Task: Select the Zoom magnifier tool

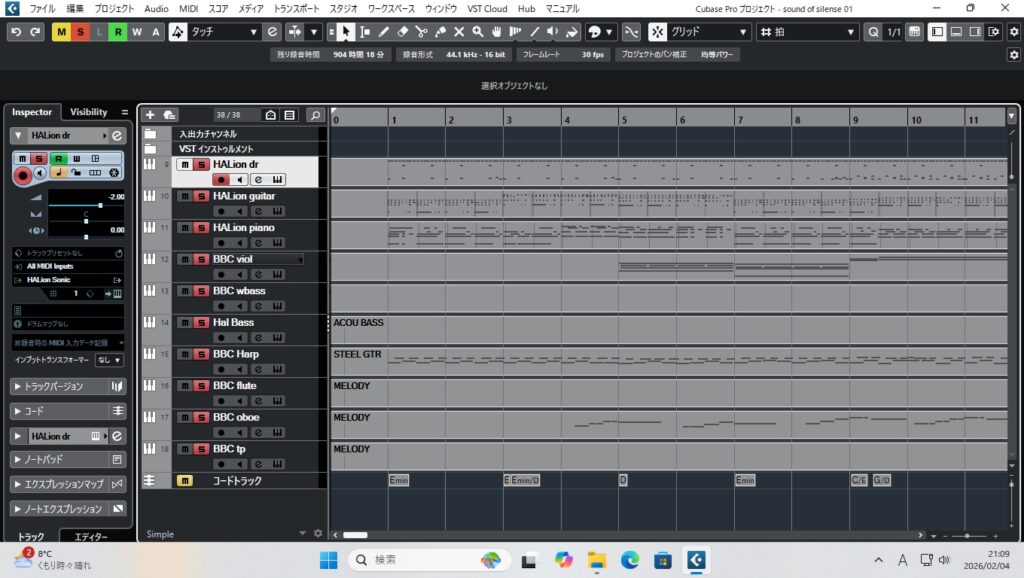Action: 479,32
